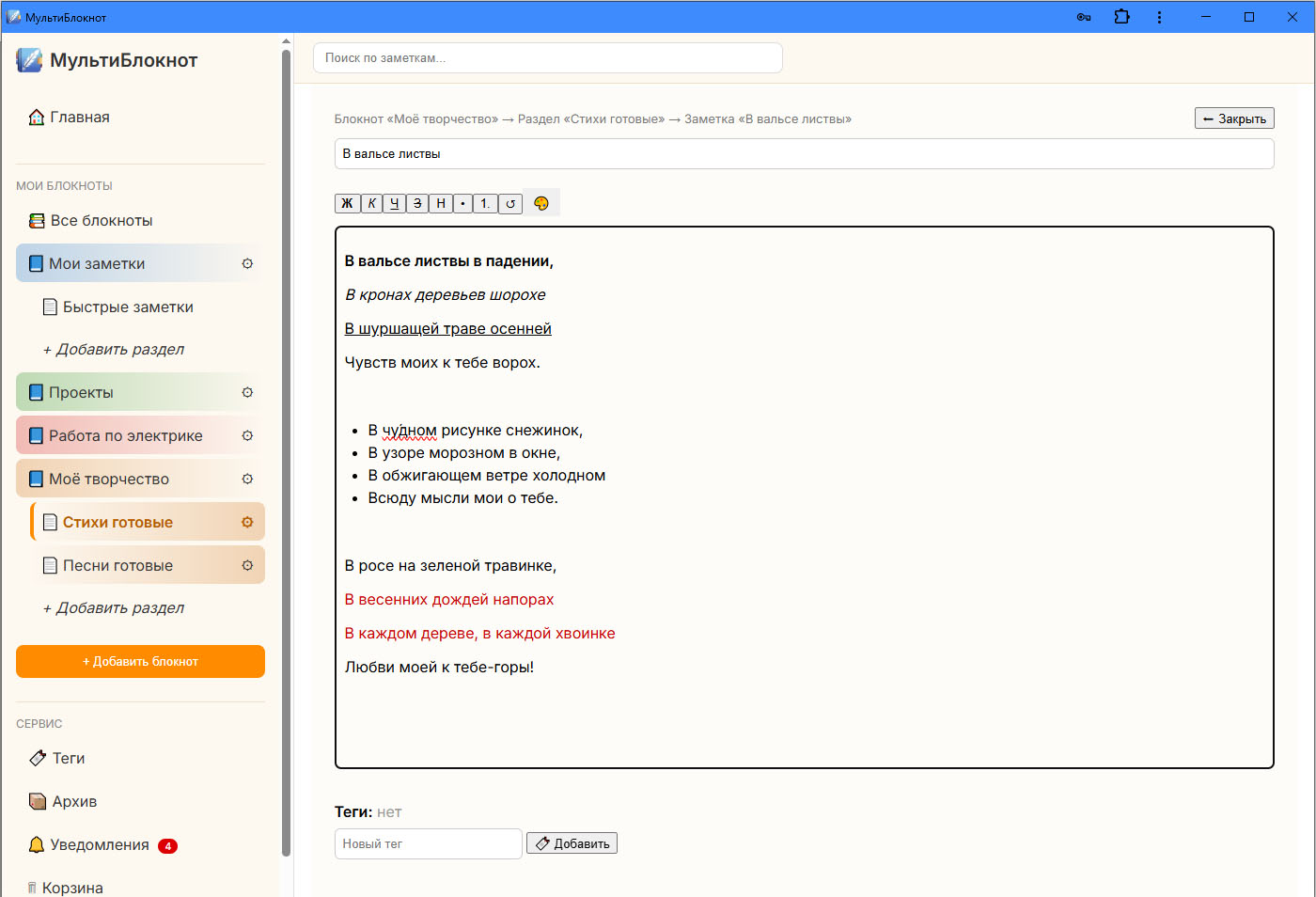Insert a numbered list
The height and width of the screenshot is (897, 1316).
[485, 203]
